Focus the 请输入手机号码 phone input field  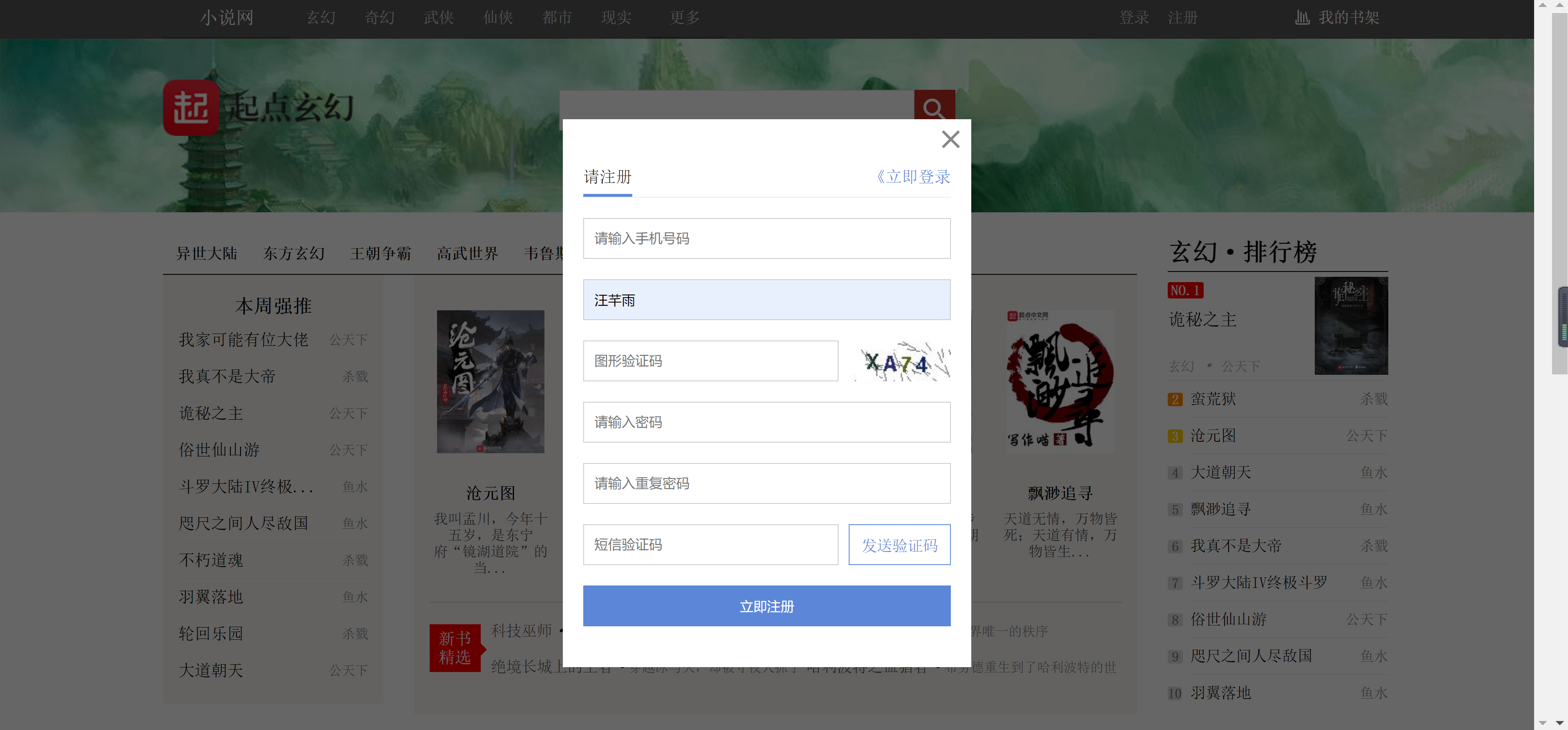tap(766, 238)
